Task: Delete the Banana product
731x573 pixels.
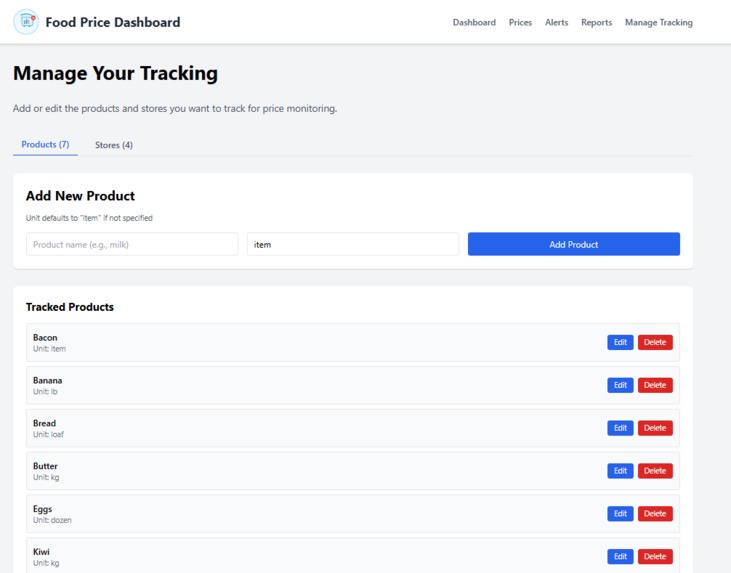Action: click(x=655, y=385)
